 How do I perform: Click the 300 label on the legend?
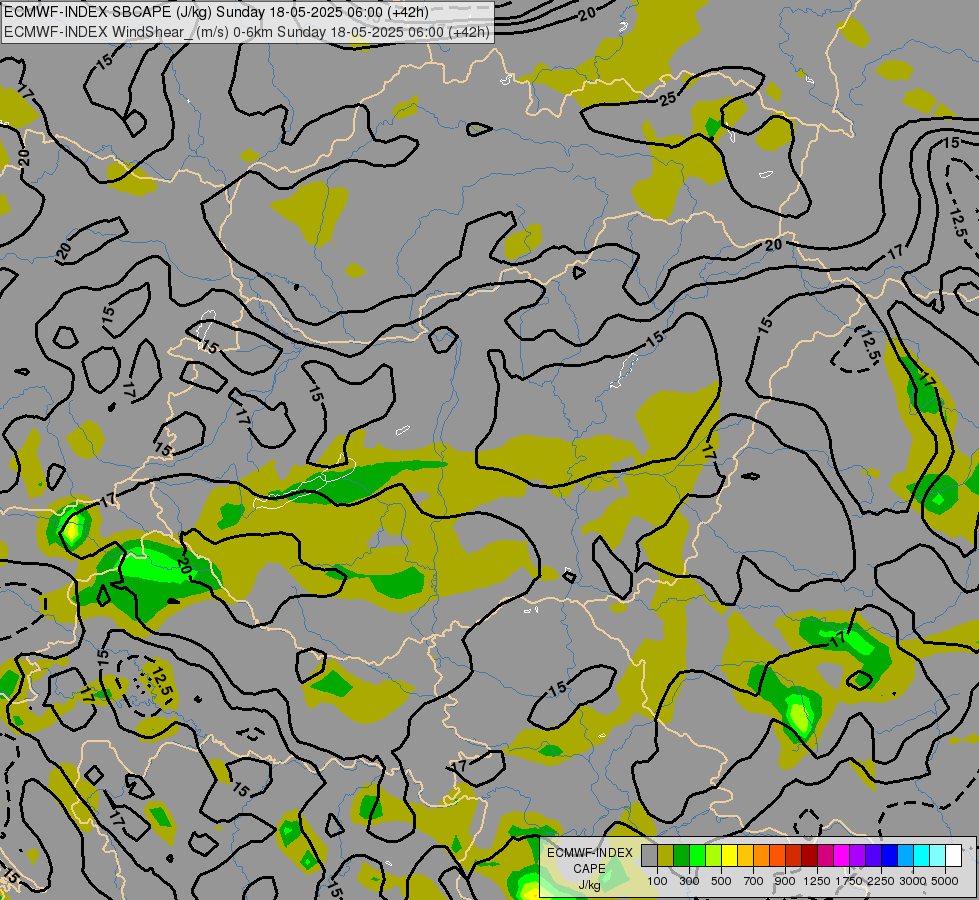(x=689, y=881)
